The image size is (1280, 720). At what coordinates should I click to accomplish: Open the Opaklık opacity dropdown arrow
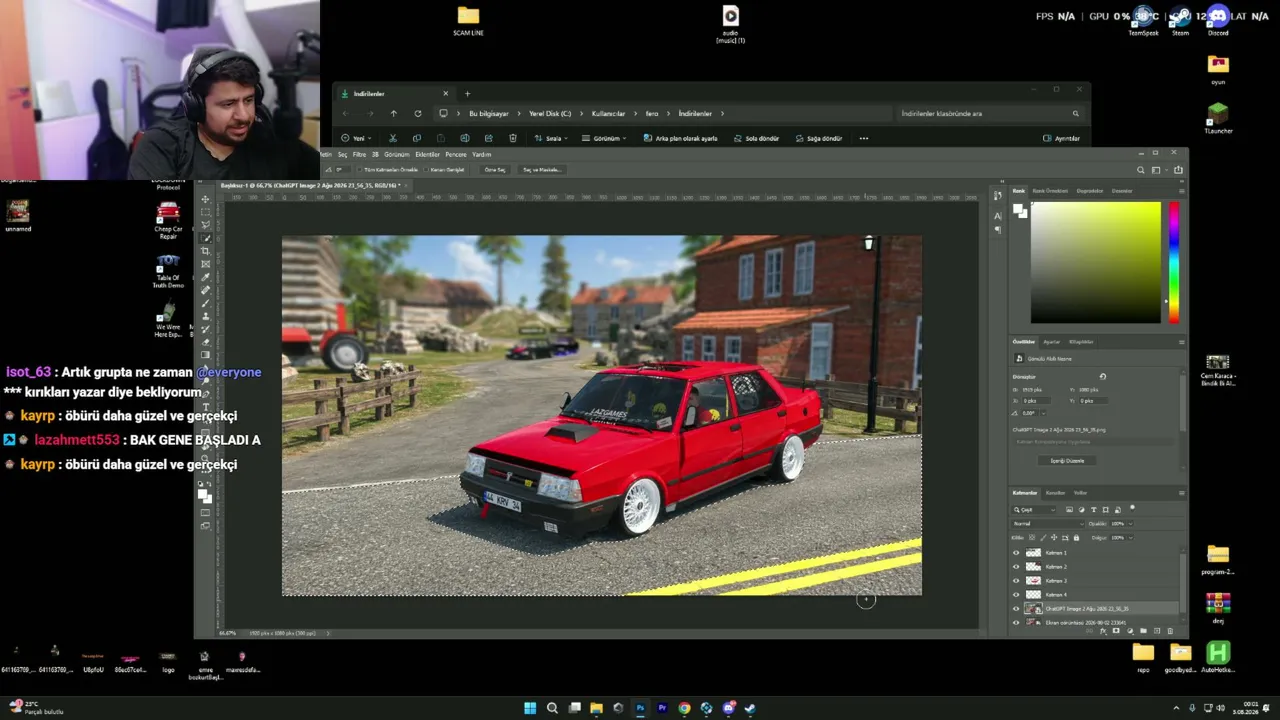point(1131,524)
